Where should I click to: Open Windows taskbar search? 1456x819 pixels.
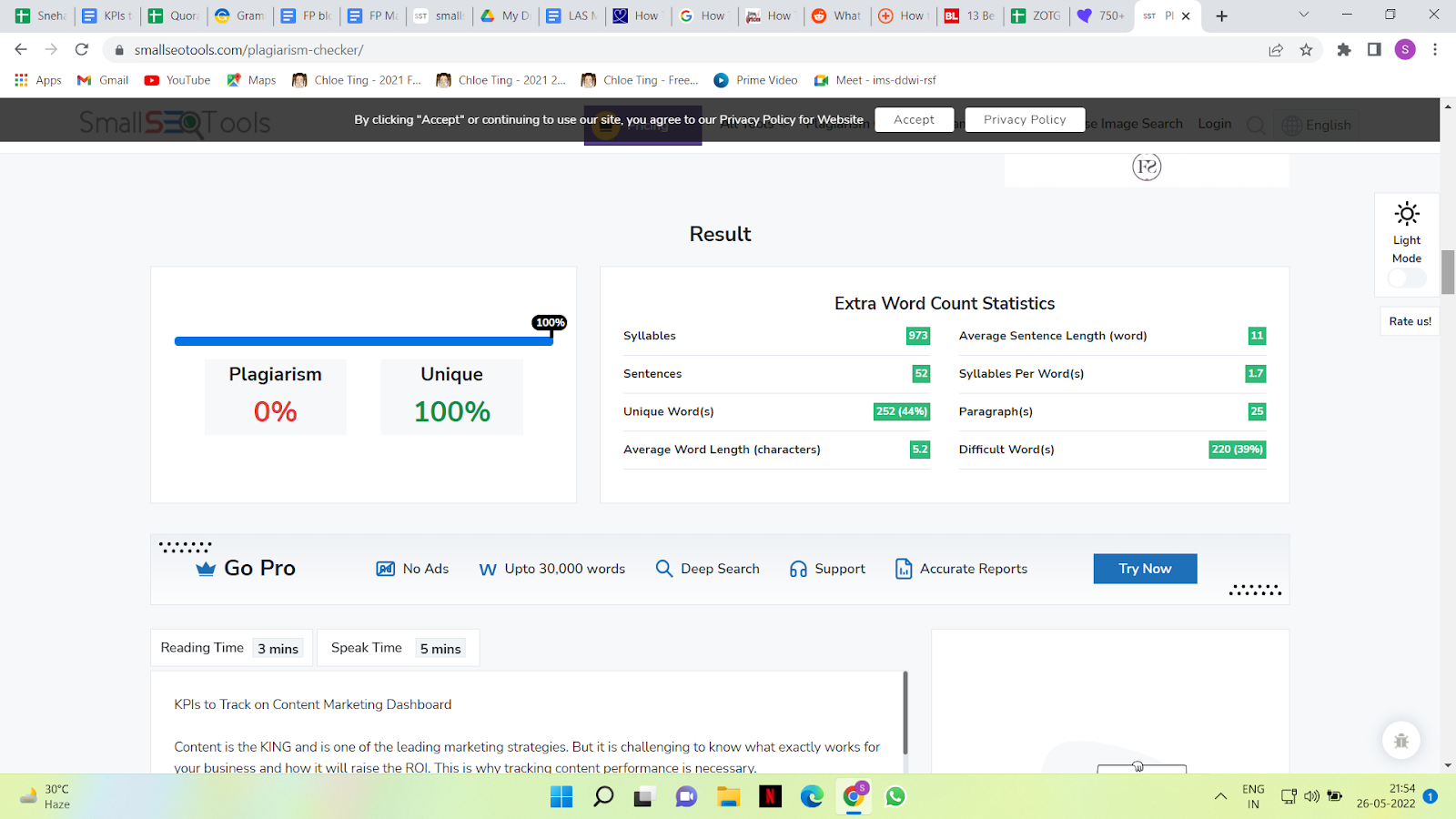point(603,797)
